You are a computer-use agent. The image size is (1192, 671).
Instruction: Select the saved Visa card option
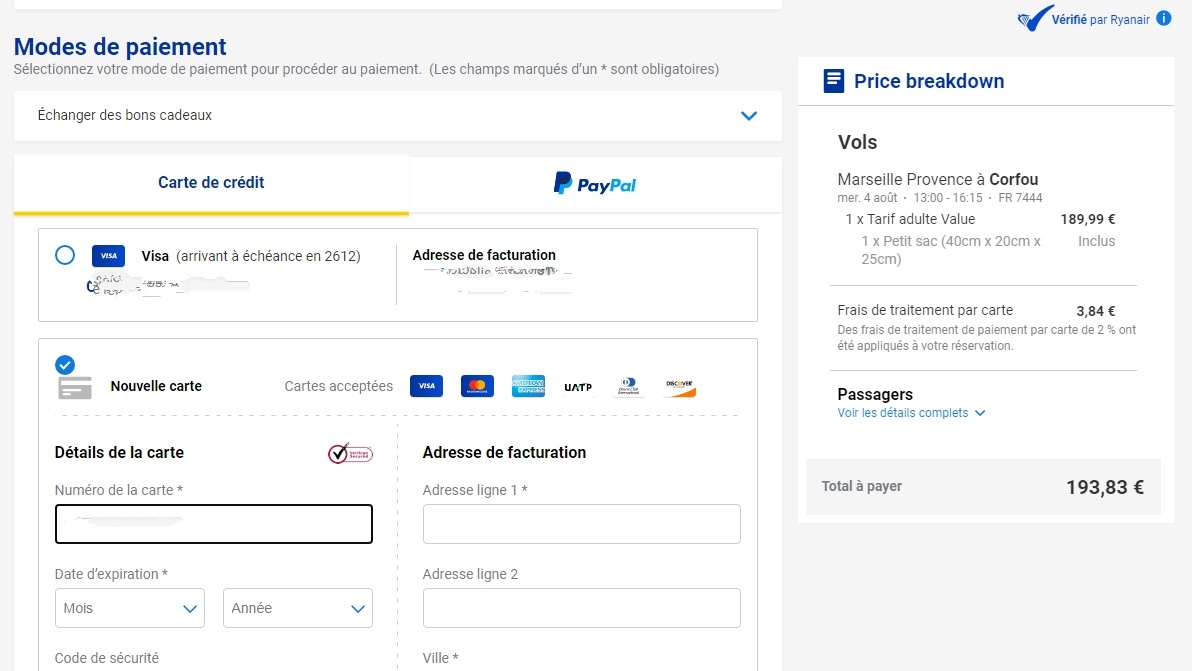click(x=65, y=255)
